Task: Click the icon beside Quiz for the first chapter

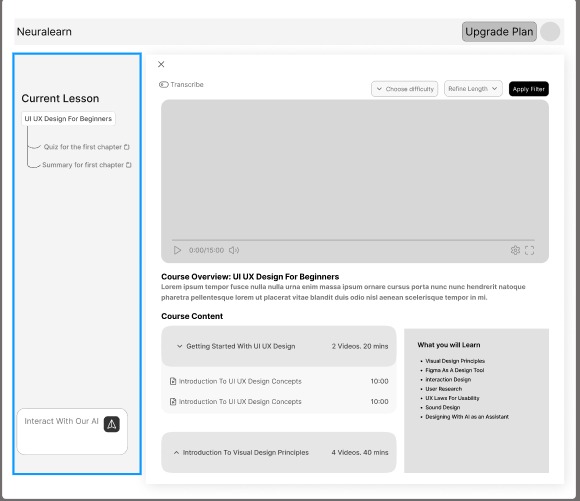Action: tap(127, 147)
